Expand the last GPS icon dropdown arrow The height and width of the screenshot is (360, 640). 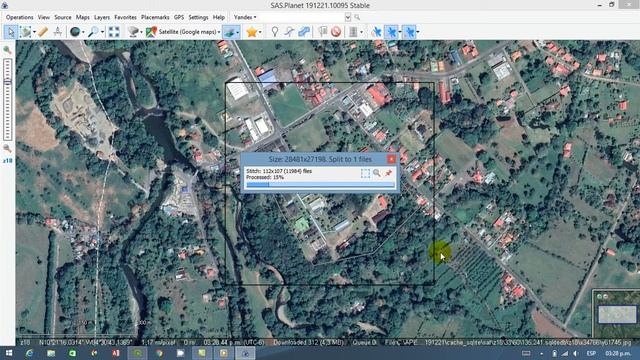pyautogui.click(x=418, y=32)
